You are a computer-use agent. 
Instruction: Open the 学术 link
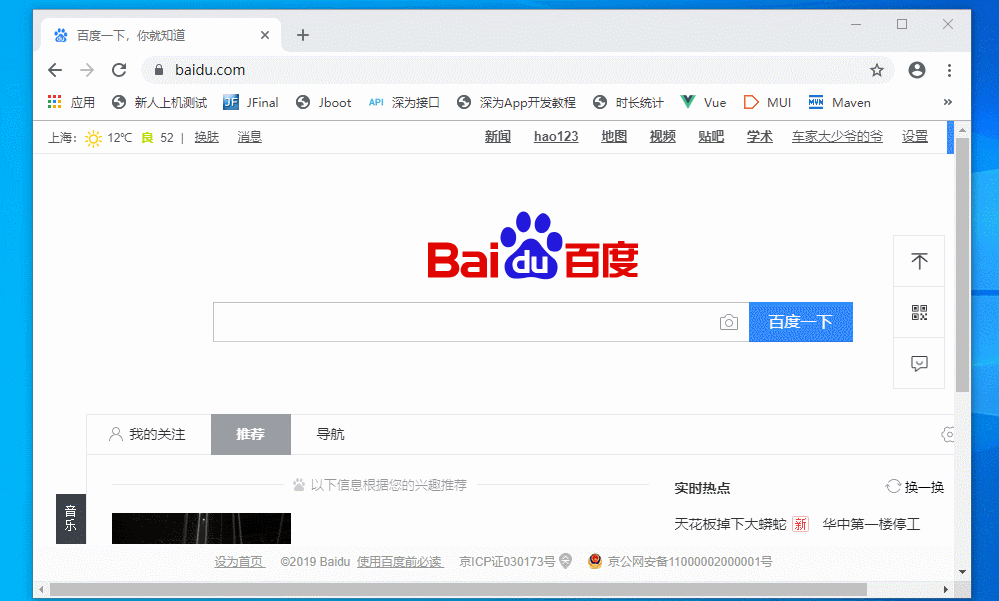pos(759,136)
